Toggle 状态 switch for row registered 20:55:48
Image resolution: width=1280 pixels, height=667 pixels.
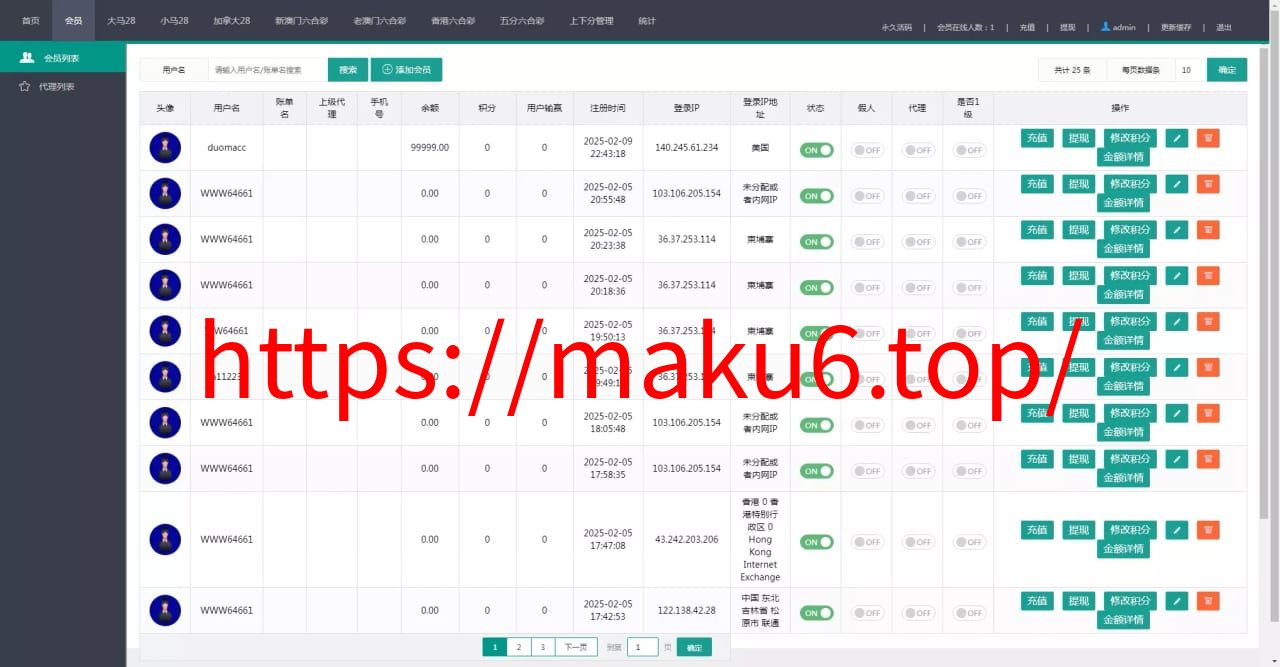tap(816, 196)
